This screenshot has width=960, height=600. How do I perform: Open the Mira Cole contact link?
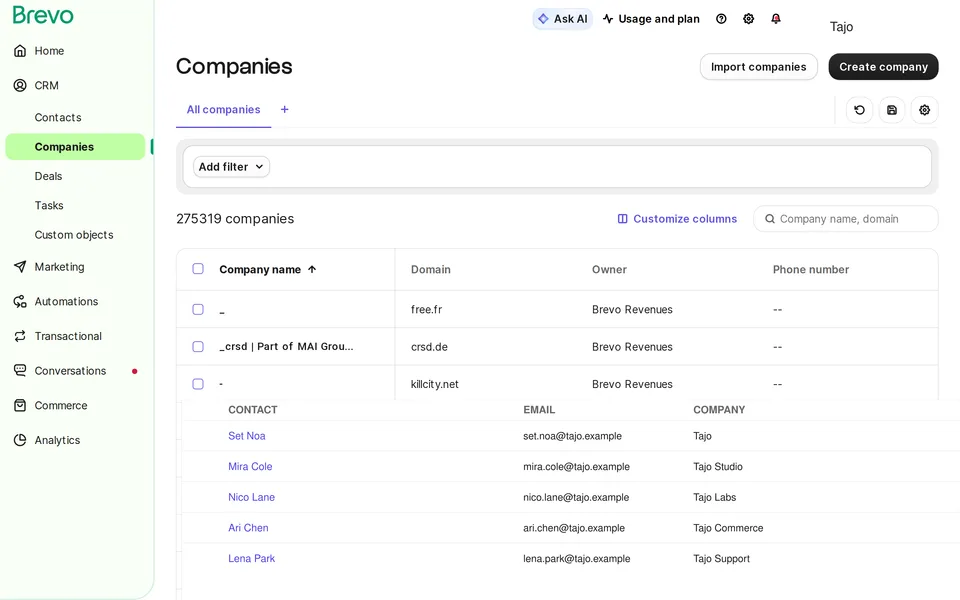[x=250, y=467]
